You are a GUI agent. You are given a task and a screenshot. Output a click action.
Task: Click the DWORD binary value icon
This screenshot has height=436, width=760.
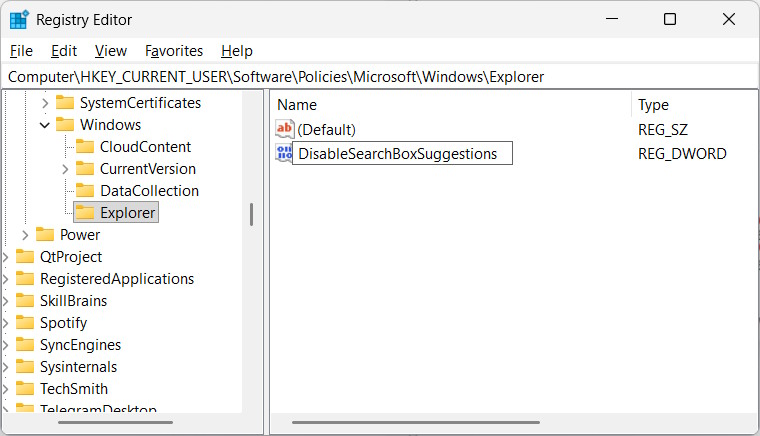pos(284,153)
